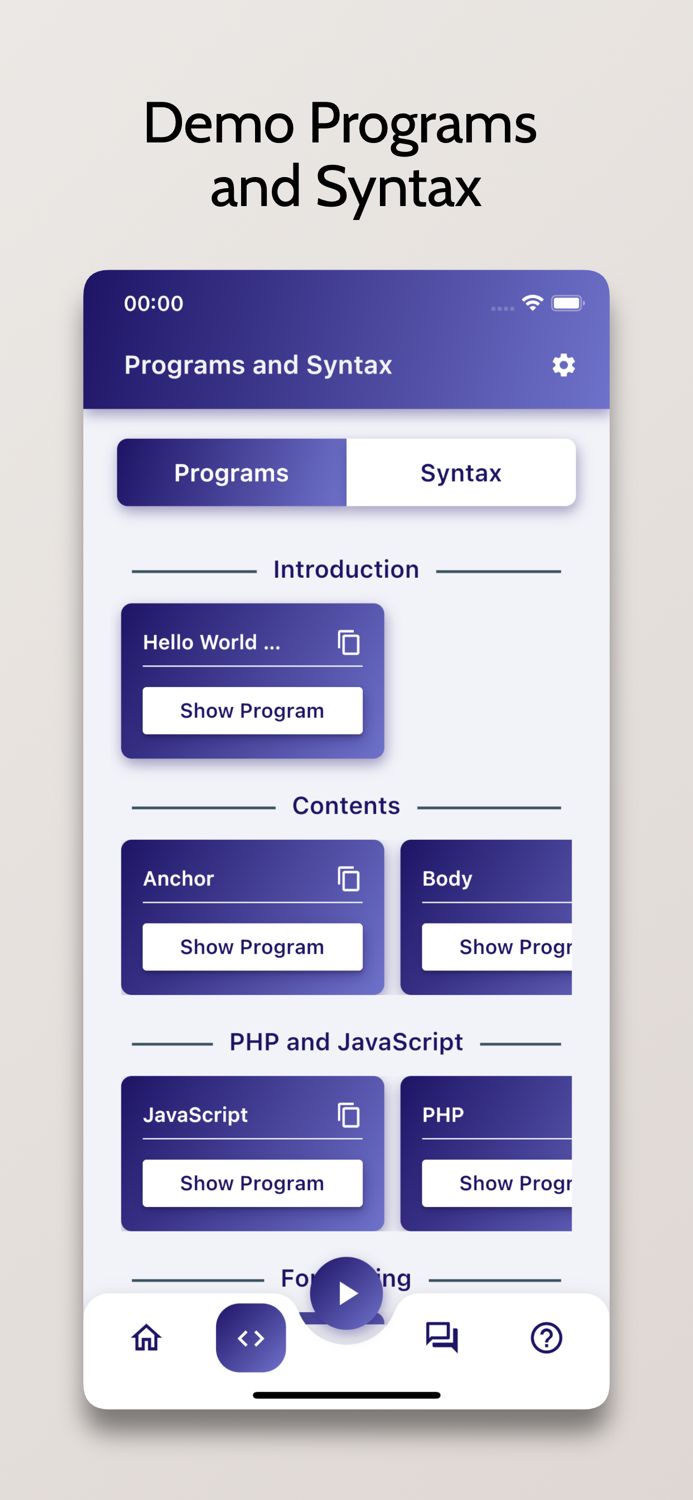693x1500 pixels.
Task: Click the Introduction section heading
Action: pyautogui.click(x=346, y=569)
